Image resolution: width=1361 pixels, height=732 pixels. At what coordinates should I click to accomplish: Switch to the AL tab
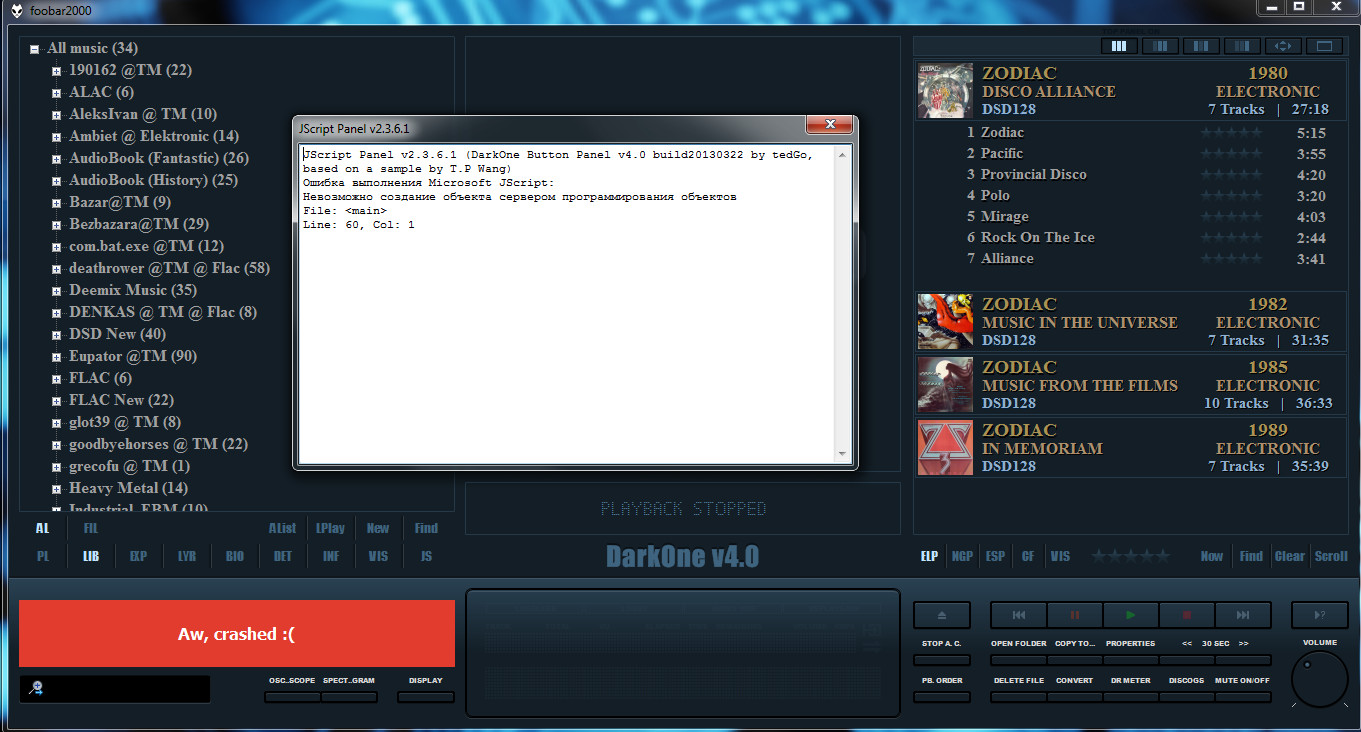43,528
